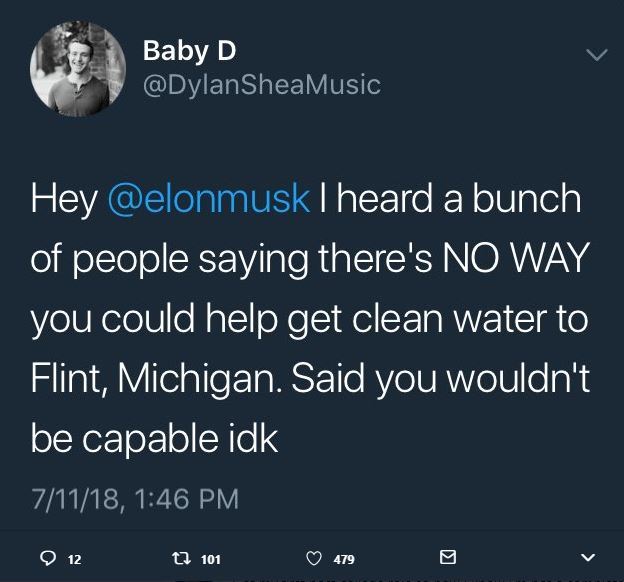Click the retweet count number 101
Viewport: 624px width, 582px height.
coord(210,559)
